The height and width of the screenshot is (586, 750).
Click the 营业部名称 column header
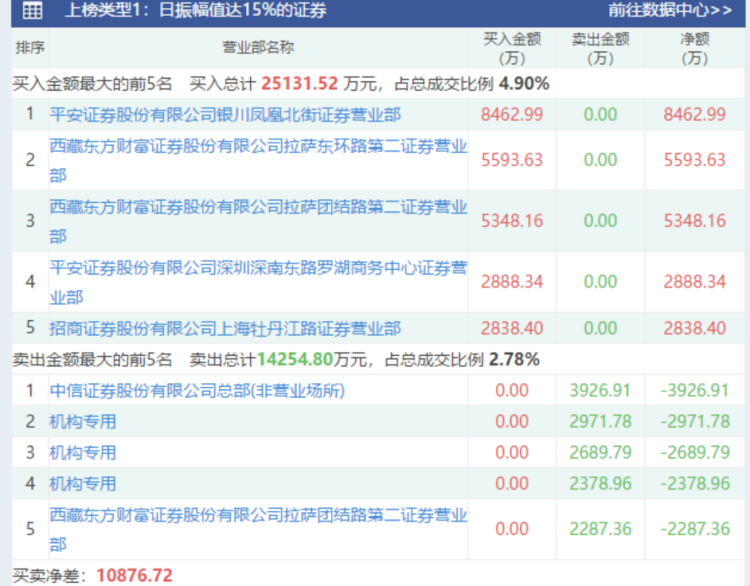[258, 48]
